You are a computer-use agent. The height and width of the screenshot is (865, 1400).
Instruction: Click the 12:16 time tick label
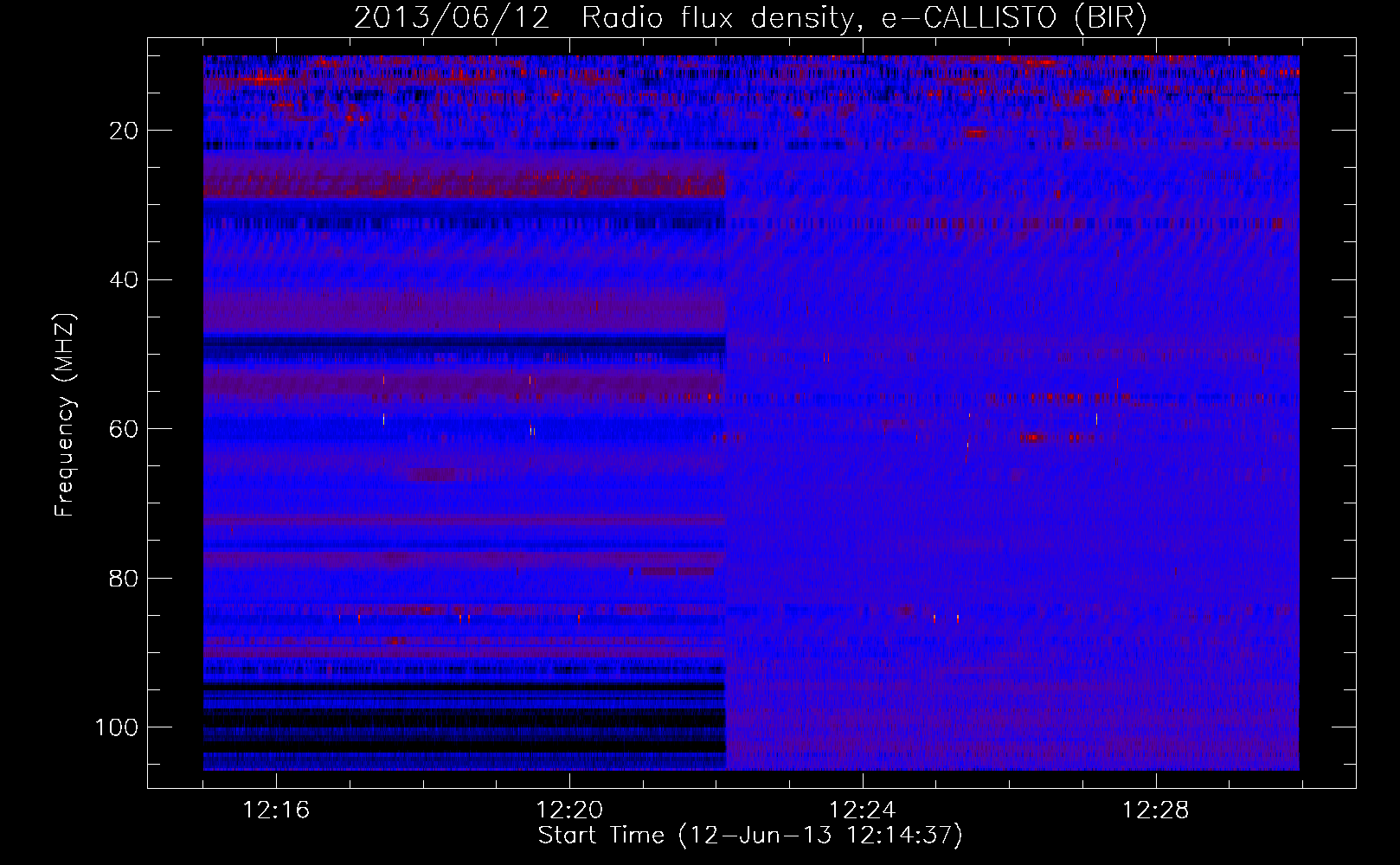tap(276, 811)
